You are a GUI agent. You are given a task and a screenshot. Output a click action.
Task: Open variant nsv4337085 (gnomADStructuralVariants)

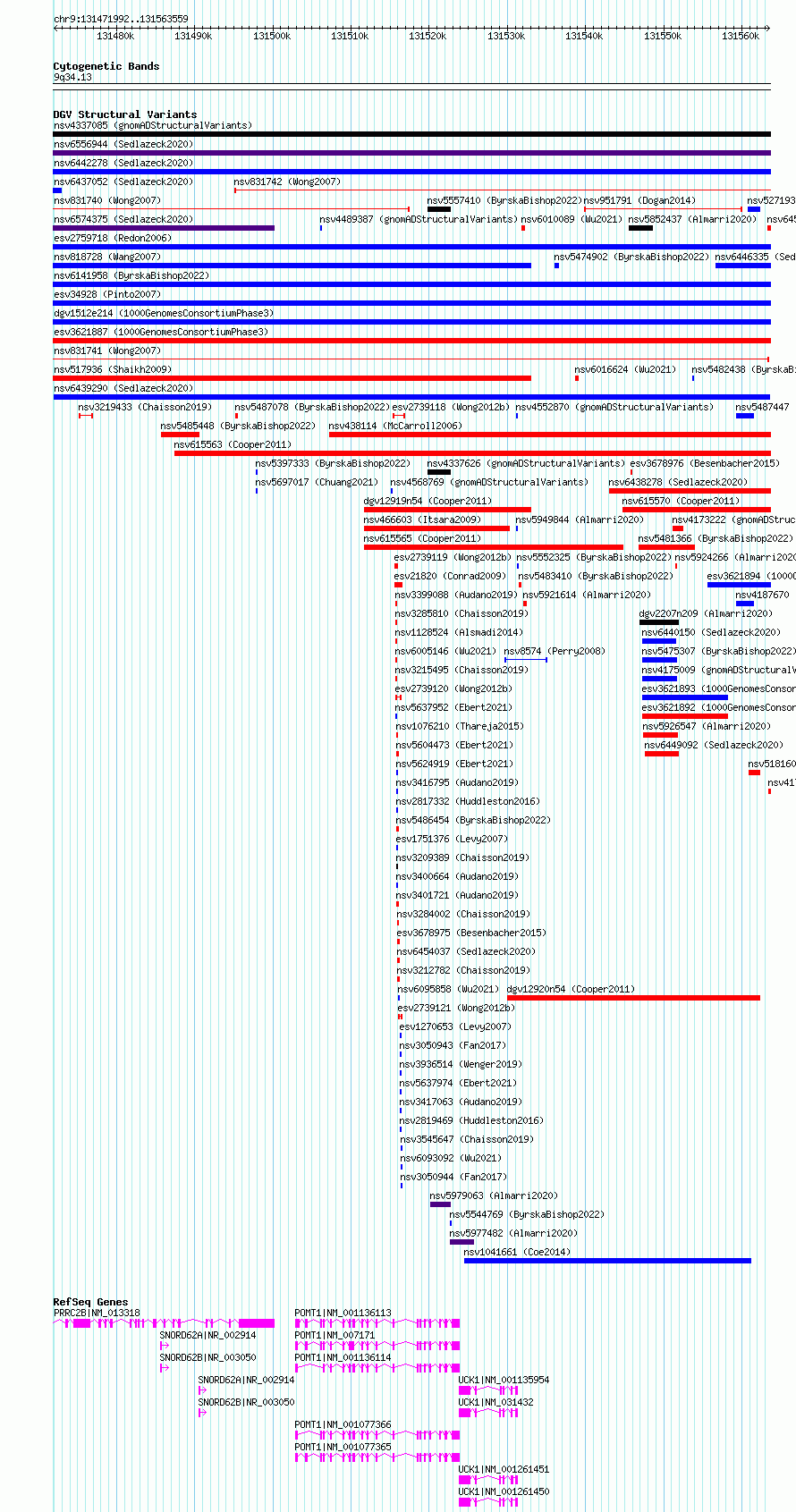click(x=153, y=125)
